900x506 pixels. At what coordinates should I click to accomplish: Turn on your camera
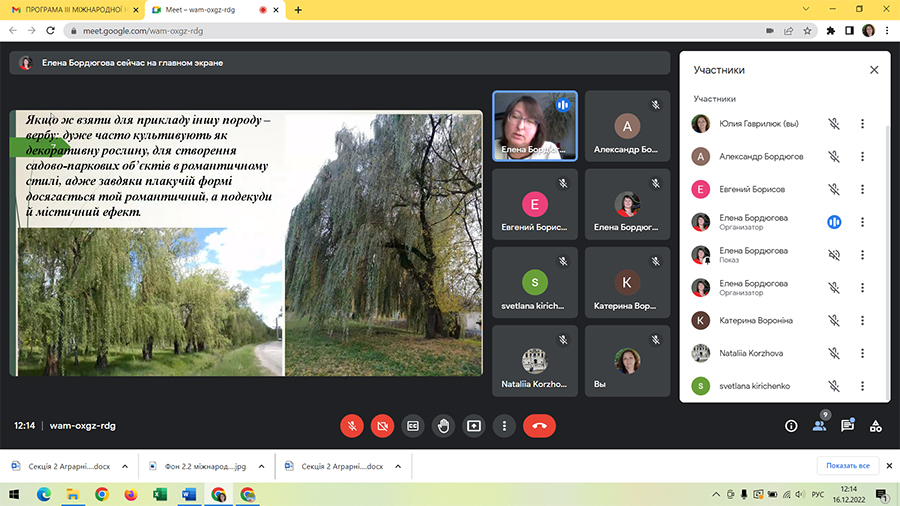(382, 425)
